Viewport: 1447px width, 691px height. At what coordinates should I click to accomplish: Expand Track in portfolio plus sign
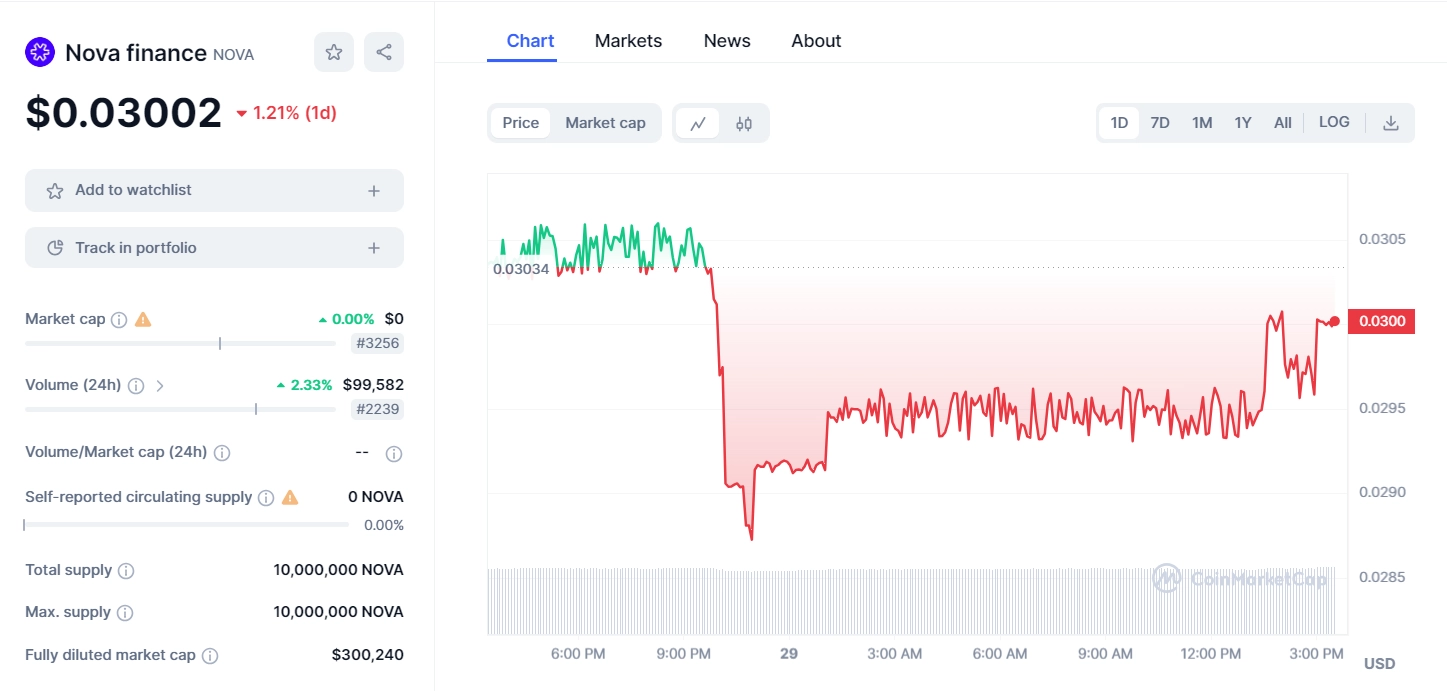(374, 248)
